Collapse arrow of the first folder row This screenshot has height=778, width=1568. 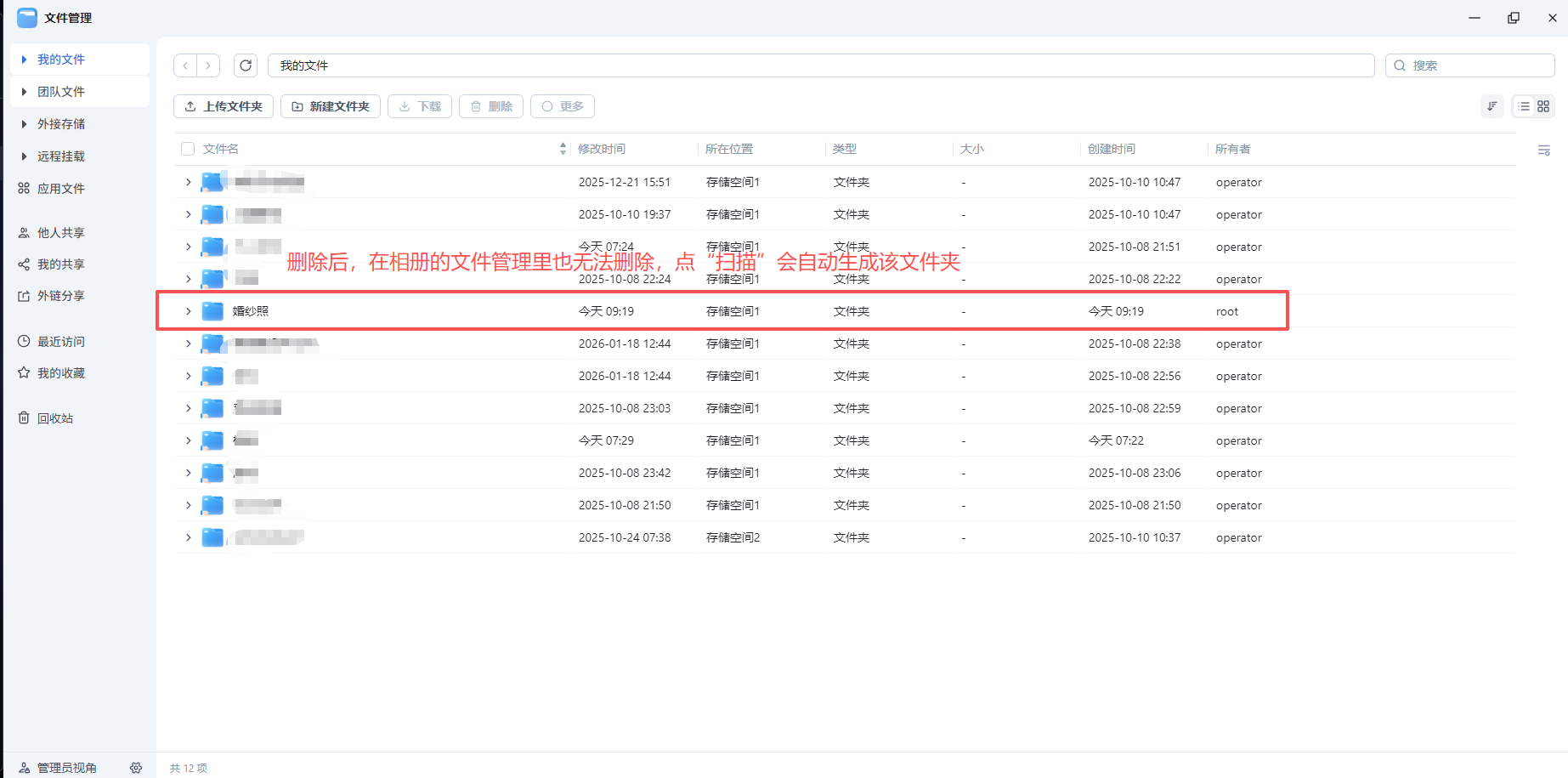(188, 181)
